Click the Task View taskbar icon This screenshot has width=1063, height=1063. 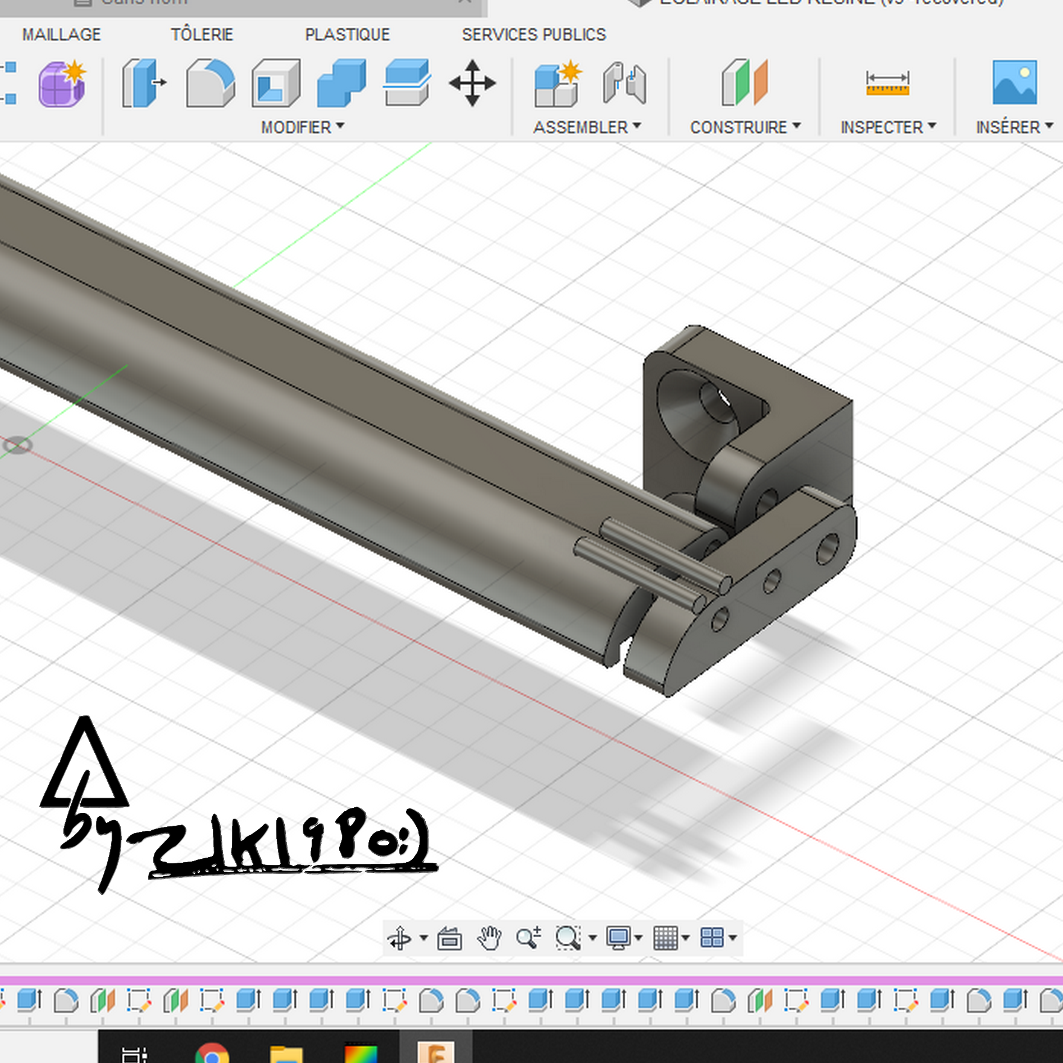134,1054
